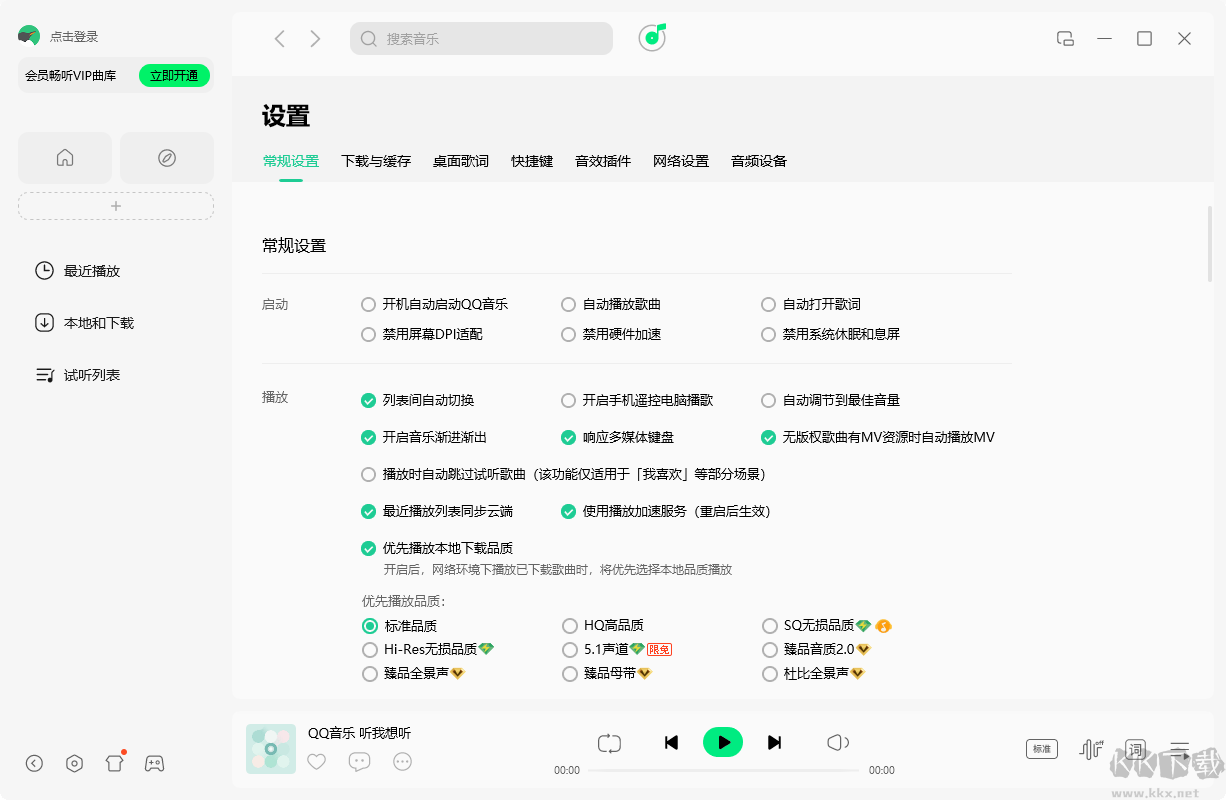This screenshot has height=800, width=1226.
Task: Click the music recognition disc icon
Action: point(652,38)
